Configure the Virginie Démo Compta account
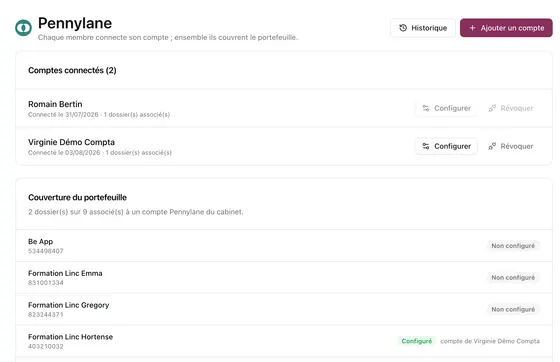Image resolution: width=560 pixels, height=362 pixels. click(446, 146)
